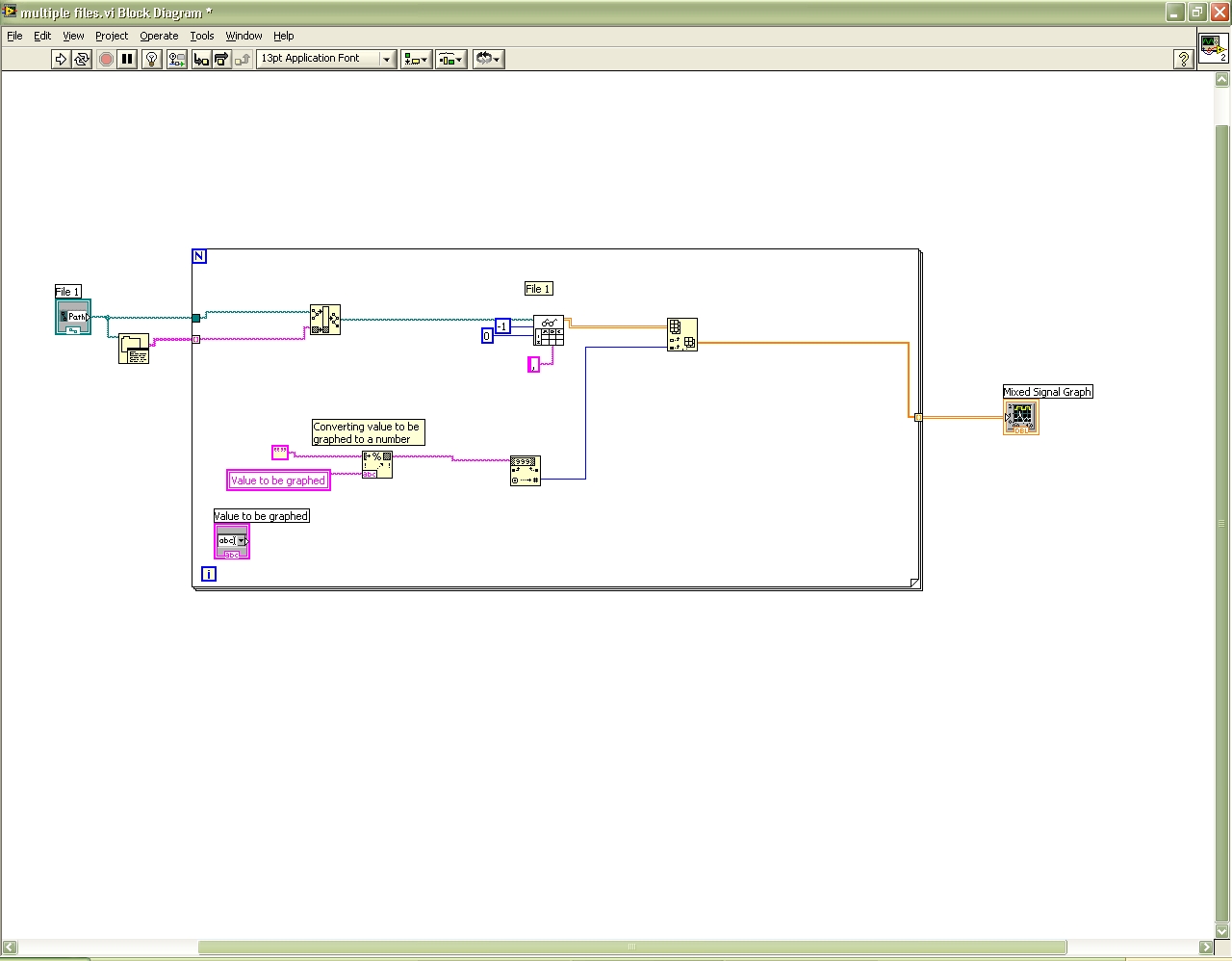Click the File 1 label inside loop

coord(538,289)
